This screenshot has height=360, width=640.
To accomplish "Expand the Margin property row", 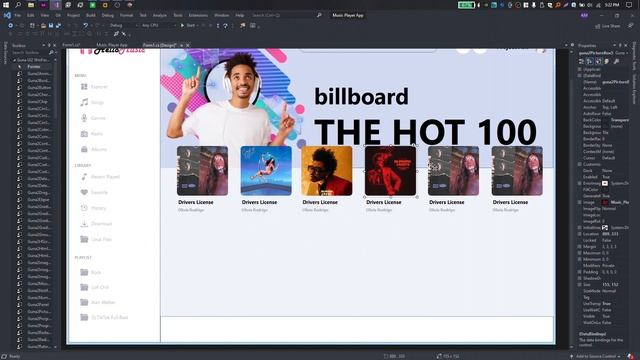I will click(x=580, y=247).
